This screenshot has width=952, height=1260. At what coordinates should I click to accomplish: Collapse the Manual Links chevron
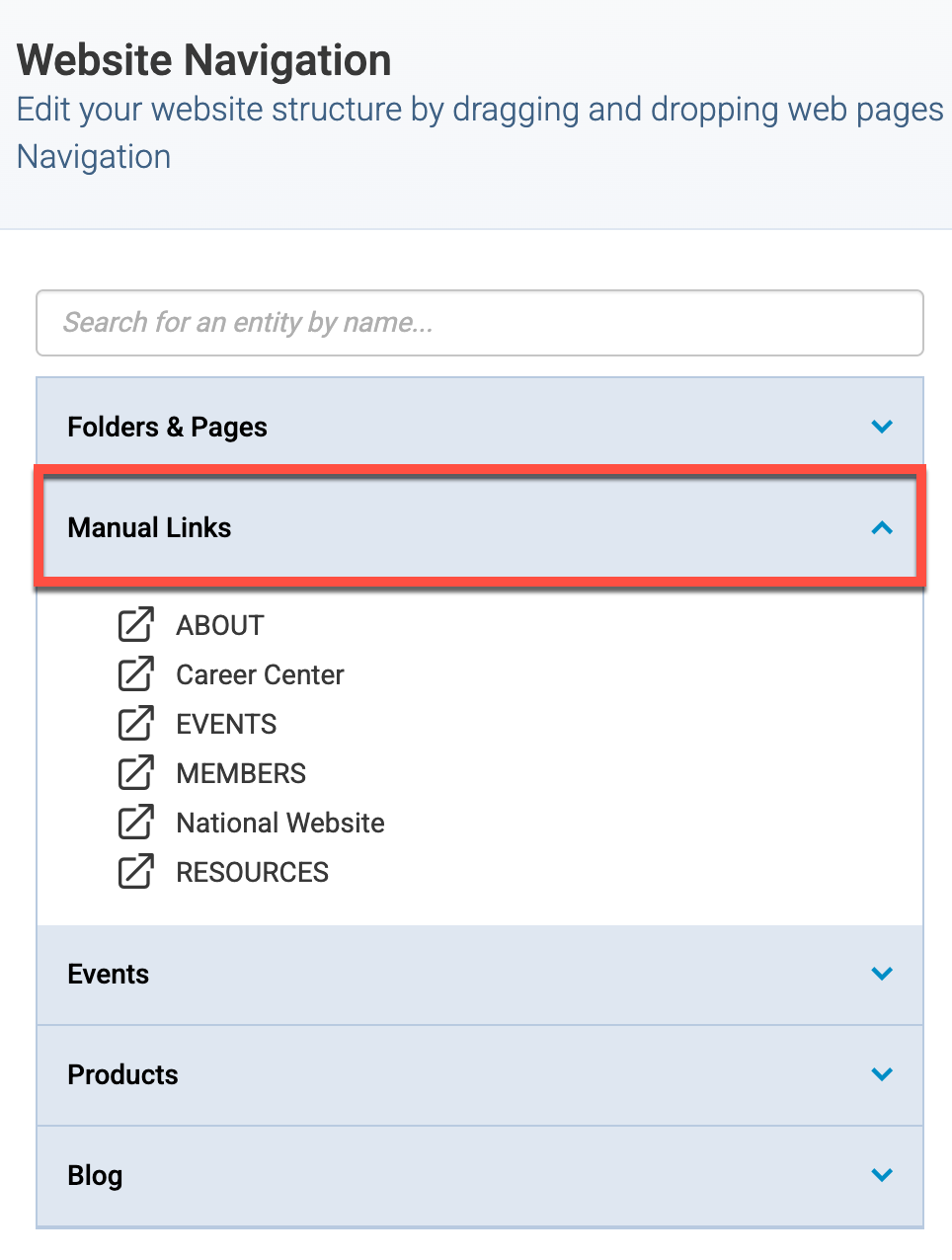882,528
